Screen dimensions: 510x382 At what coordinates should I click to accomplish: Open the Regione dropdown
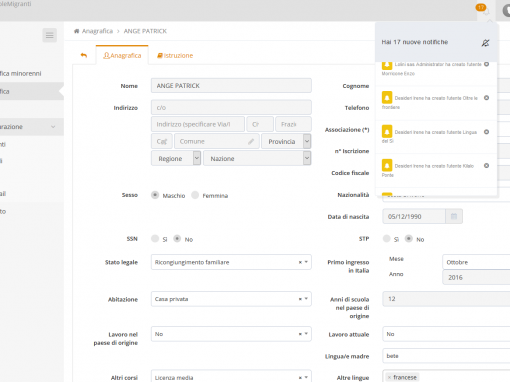click(176, 158)
